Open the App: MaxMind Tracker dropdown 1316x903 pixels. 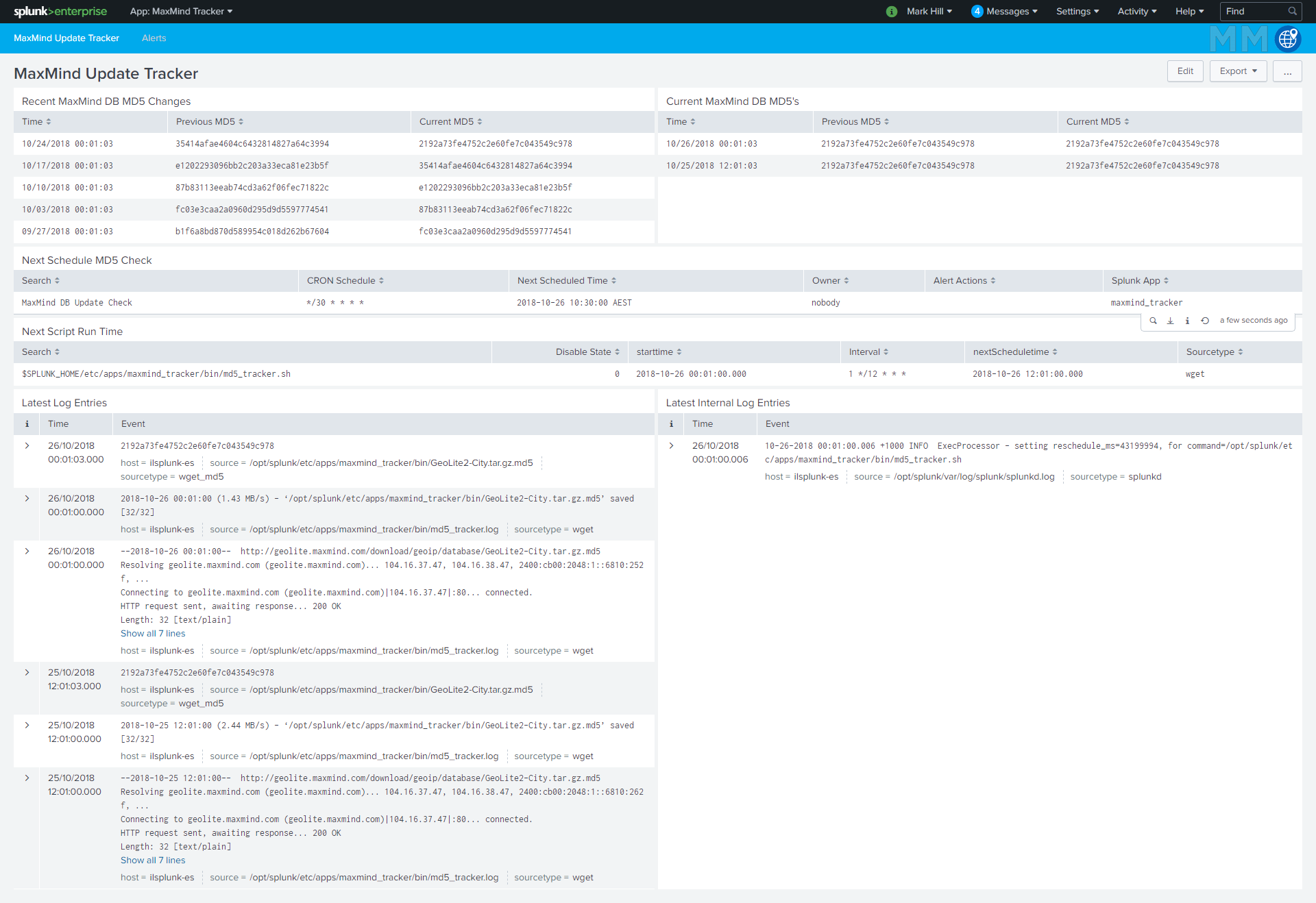click(181, 12)
